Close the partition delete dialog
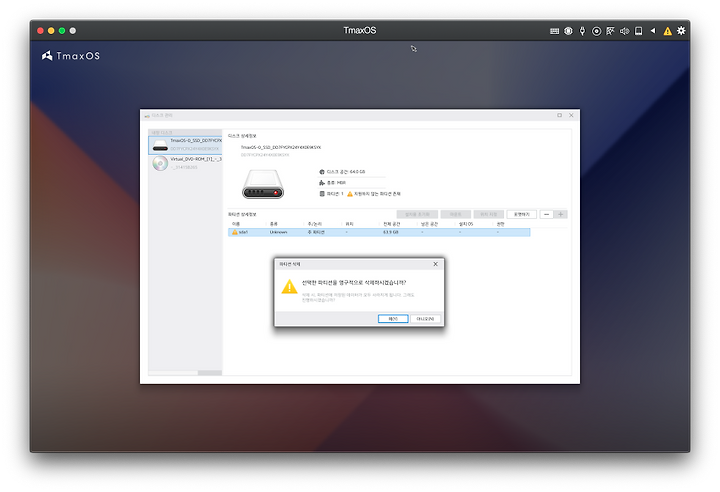The height and width of the screenshot is (492, 720). tap(435, 264)
